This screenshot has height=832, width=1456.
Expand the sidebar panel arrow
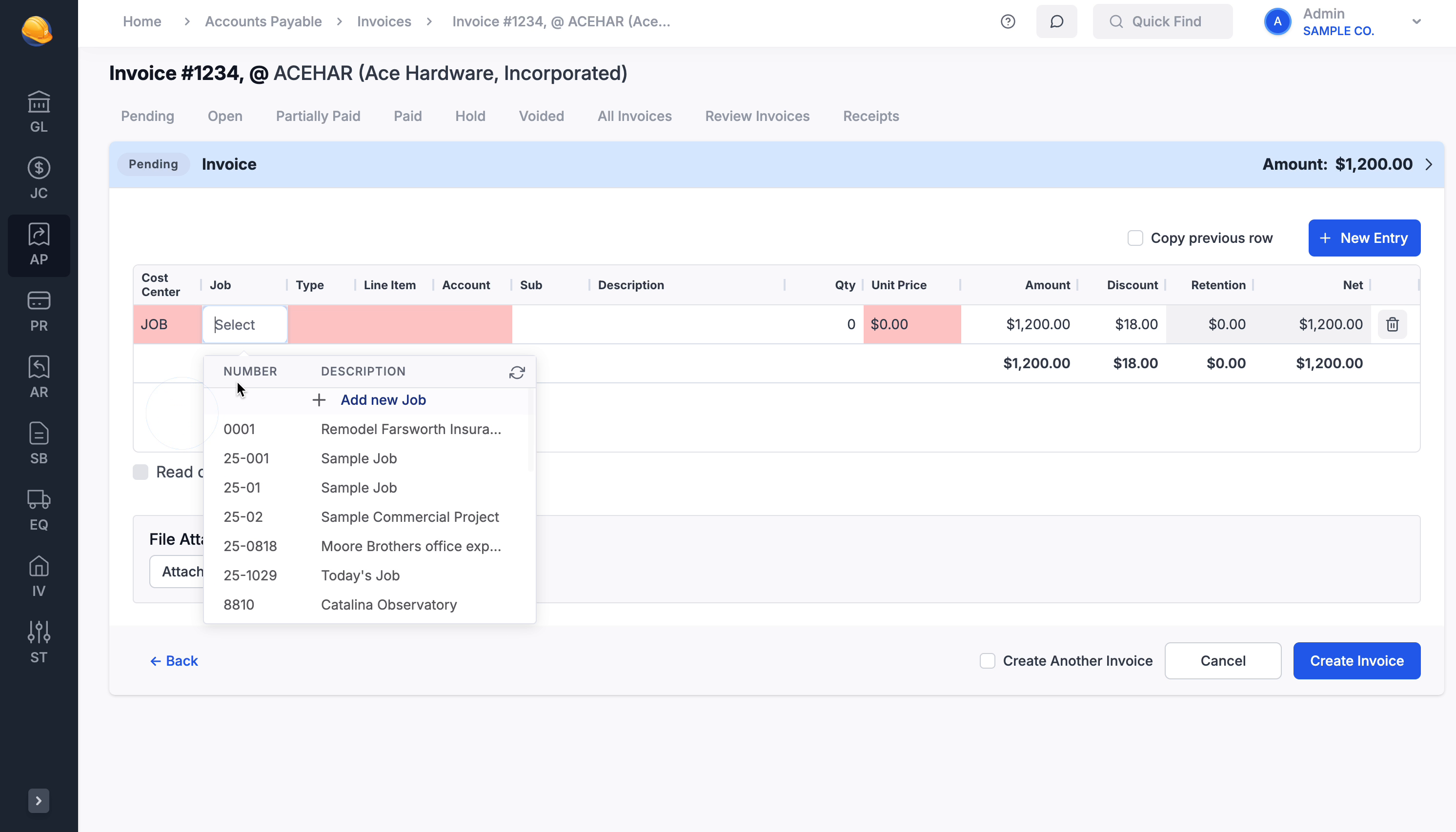(x=38, y=801)
